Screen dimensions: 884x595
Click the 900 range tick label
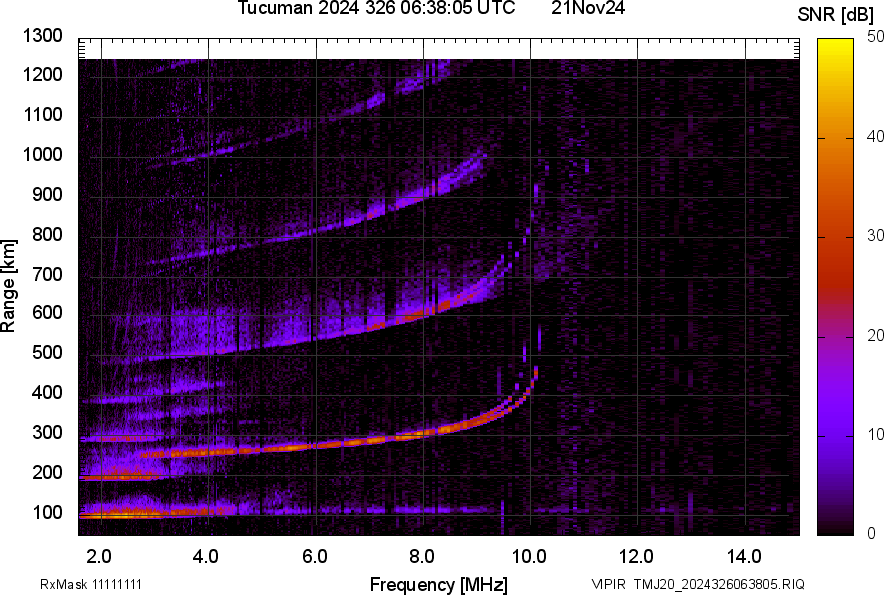pyautogui.click(x=47, y=195)
